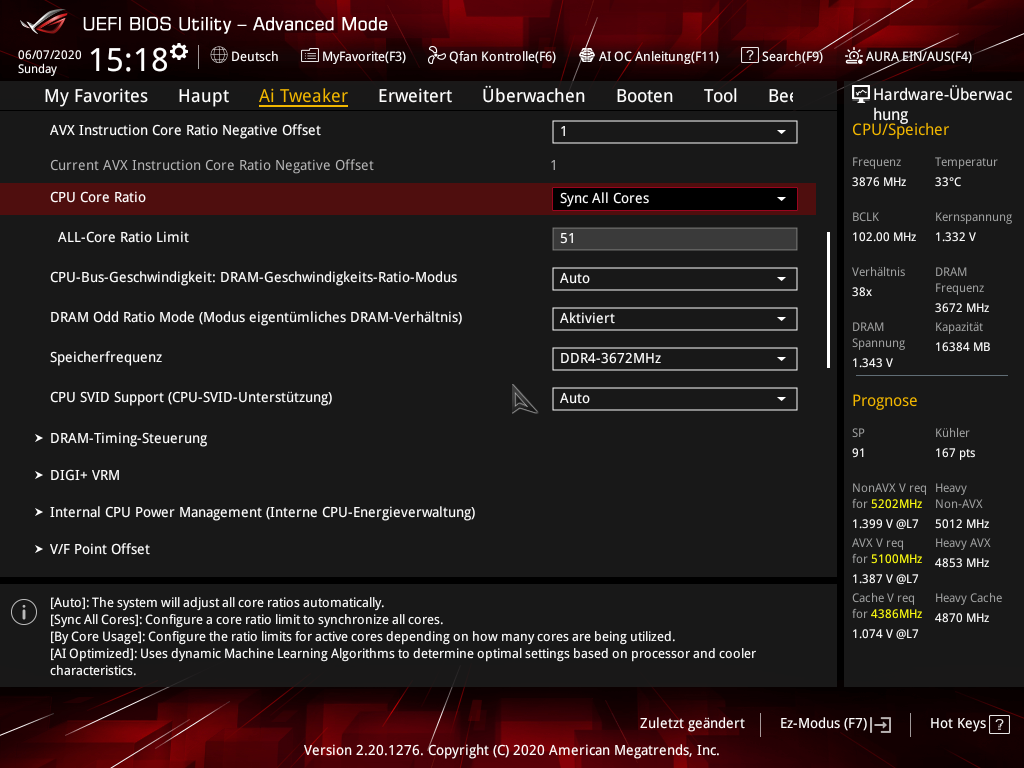1024x768 pixels.
Task: Expand DIGI+ VRM submenu
Action: coord(85,475)
